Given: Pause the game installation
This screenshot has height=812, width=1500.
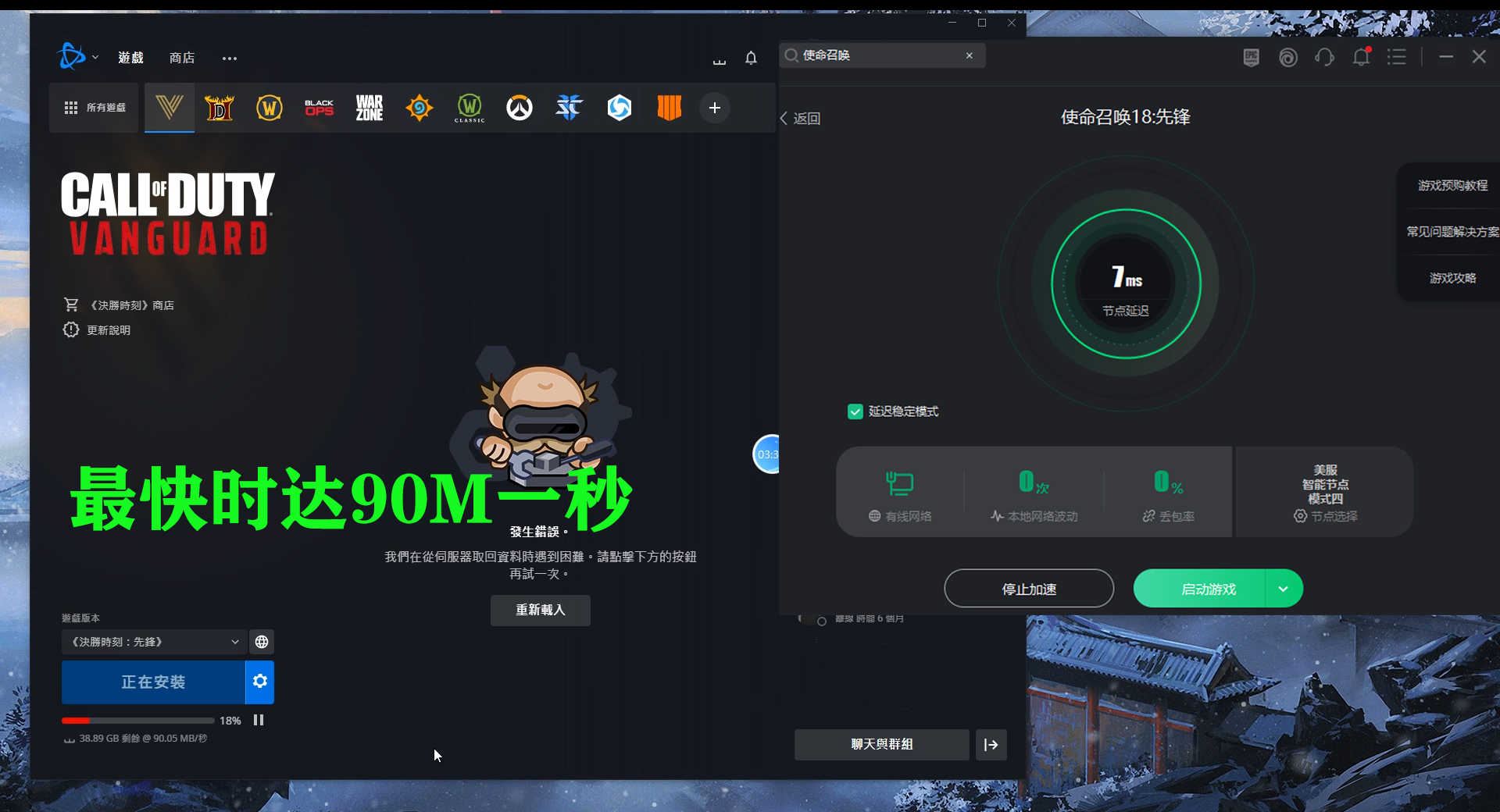Looking at the screenshot, I should pyautogui.click(x=259, y=720).
